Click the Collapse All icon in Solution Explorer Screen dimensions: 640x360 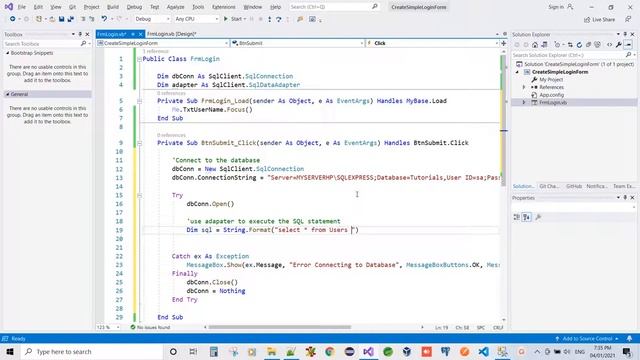tap(588, 45)
